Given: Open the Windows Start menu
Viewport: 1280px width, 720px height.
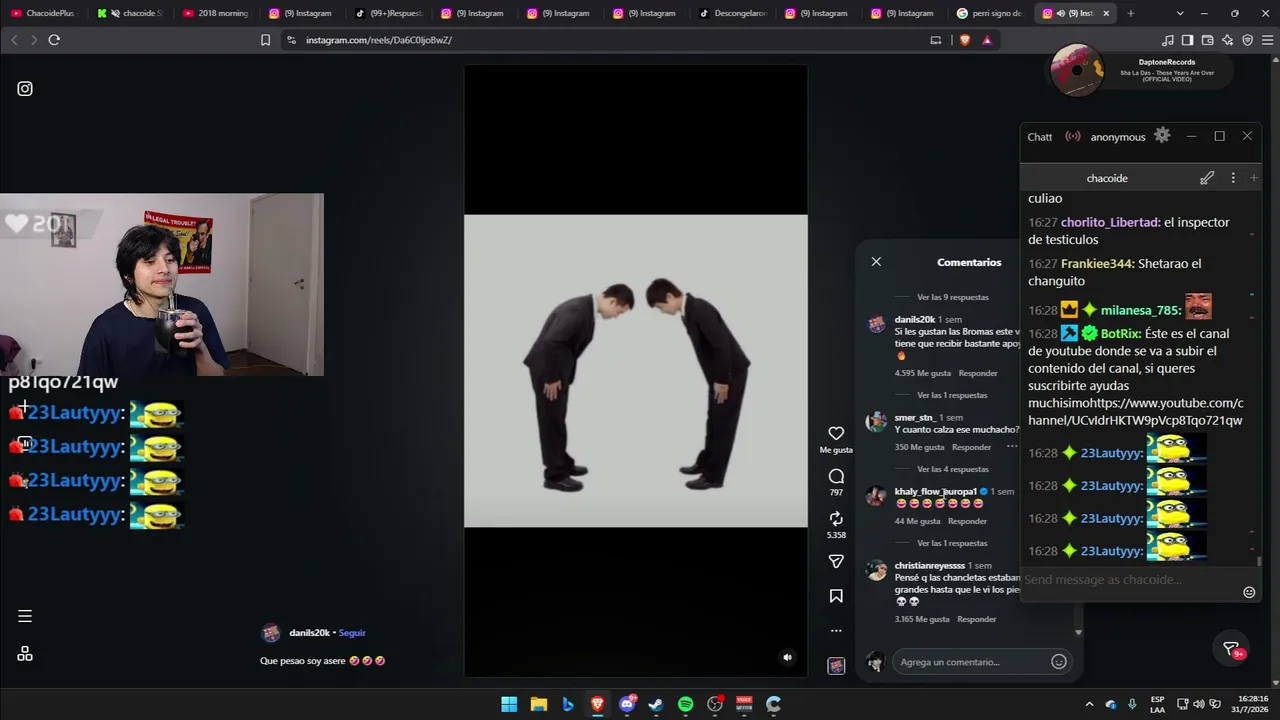Looking at the screenshot, I should [x=509, y=704].
